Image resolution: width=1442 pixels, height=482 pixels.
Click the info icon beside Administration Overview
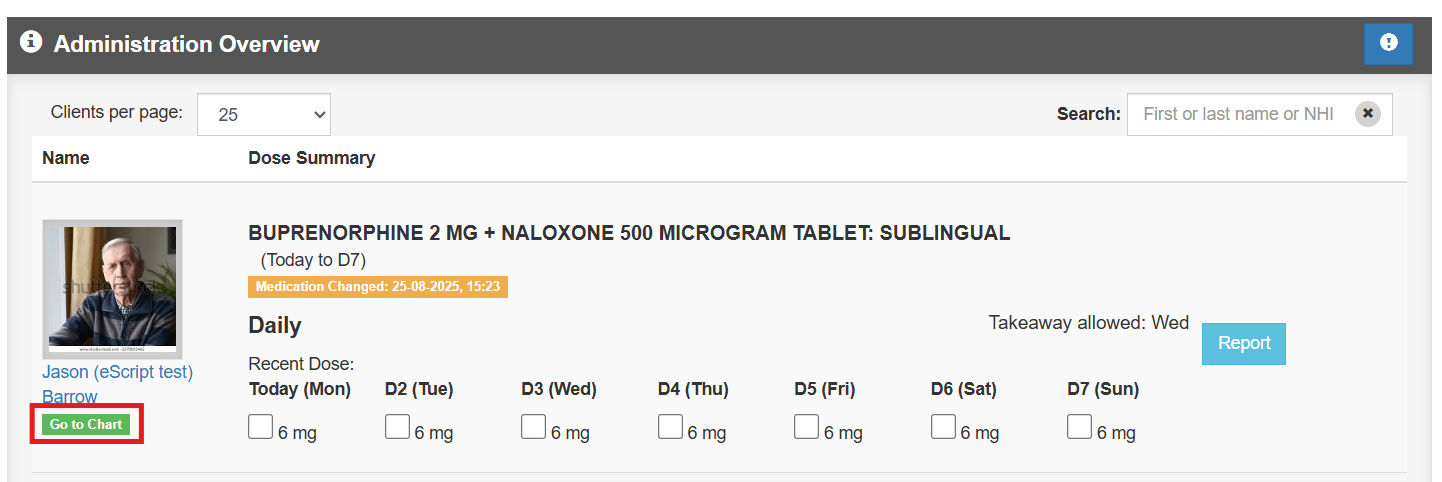click(x=31, y=43)
